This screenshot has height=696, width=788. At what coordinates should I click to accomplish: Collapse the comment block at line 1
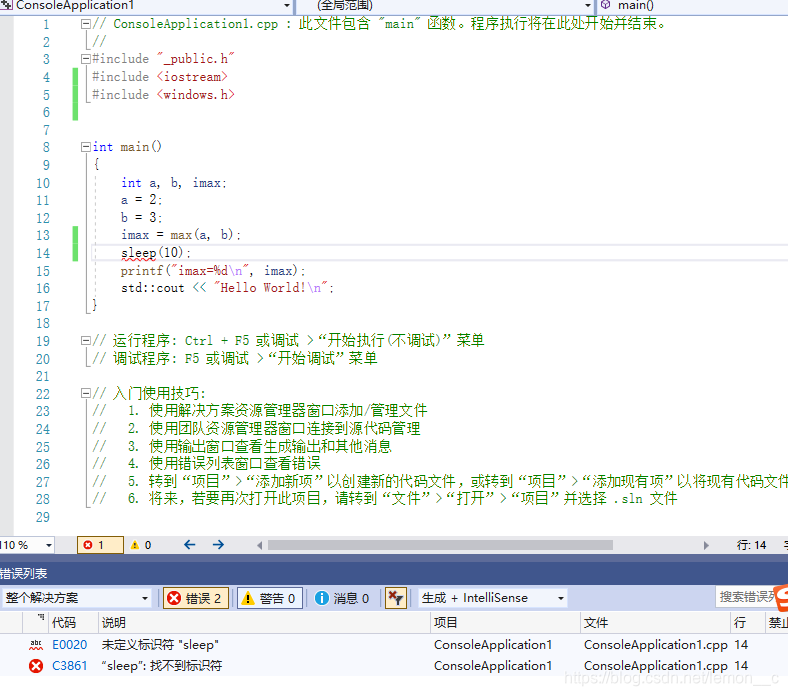[85, 24]
